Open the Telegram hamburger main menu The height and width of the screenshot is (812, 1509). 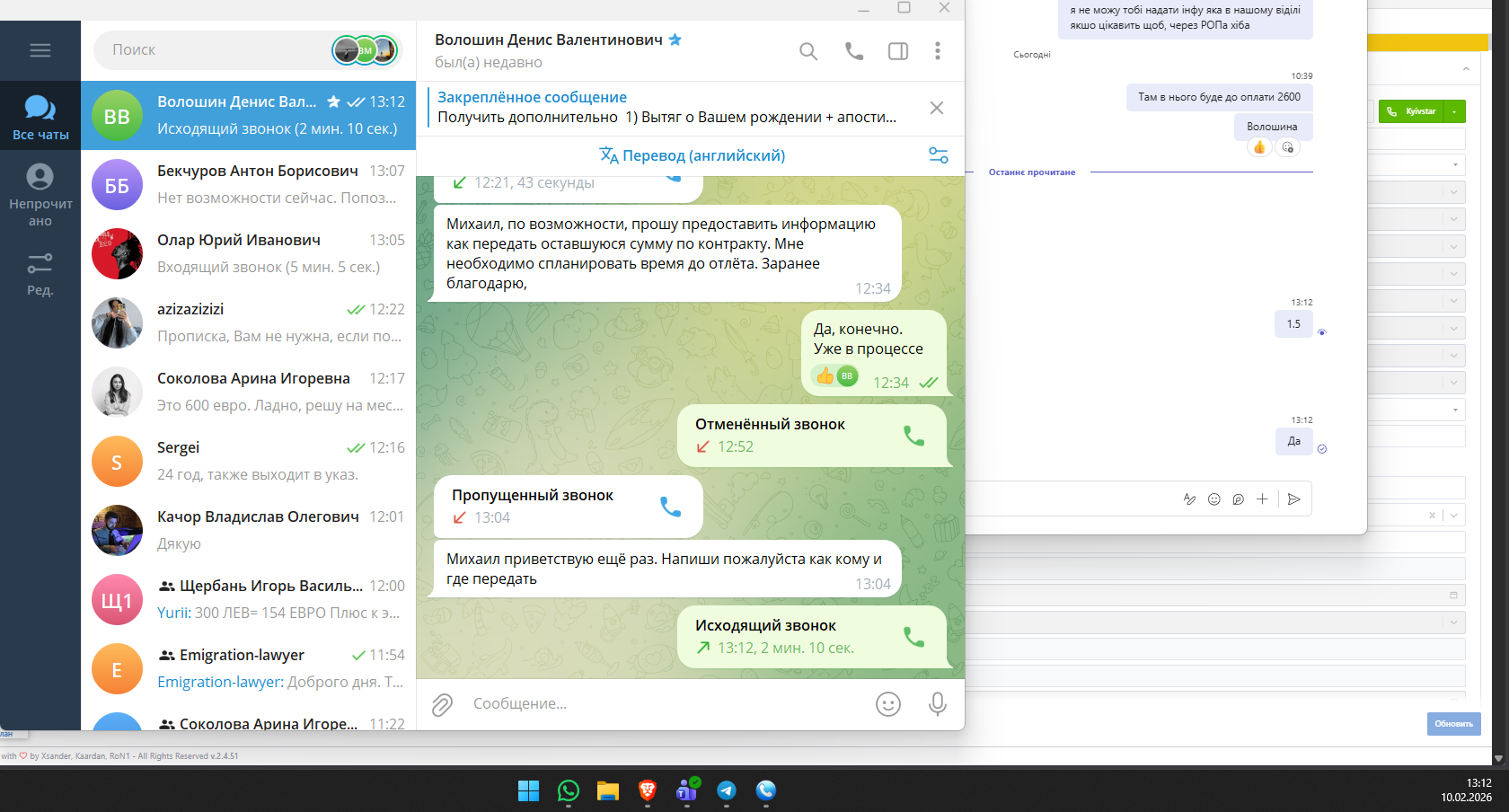[x=40, y=50]
